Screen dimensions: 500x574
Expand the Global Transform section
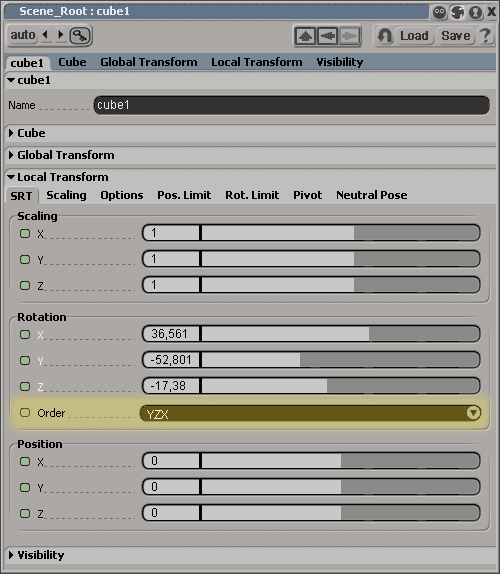click(x=11, y=155)
